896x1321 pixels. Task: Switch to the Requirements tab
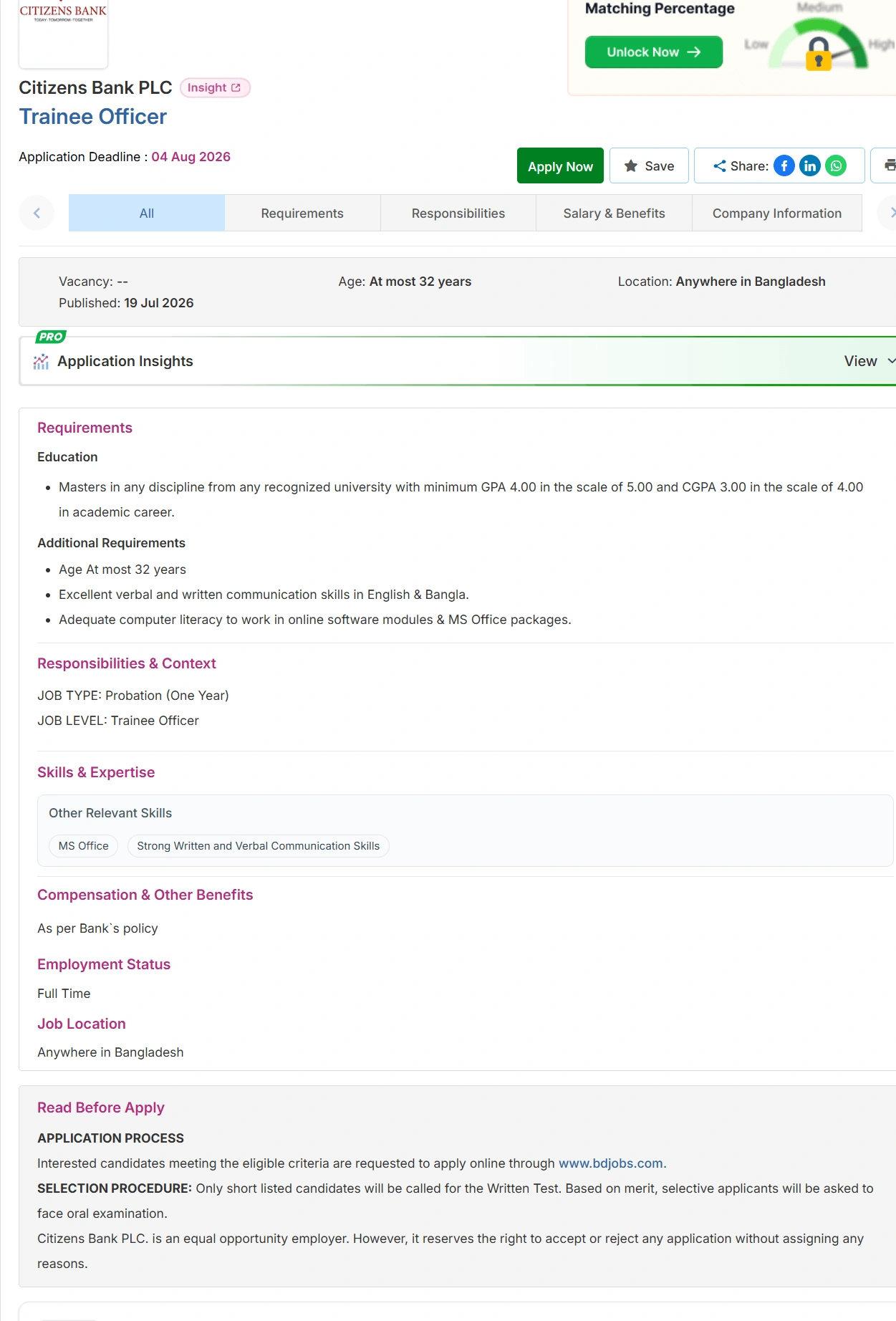(x=302, y=213)
